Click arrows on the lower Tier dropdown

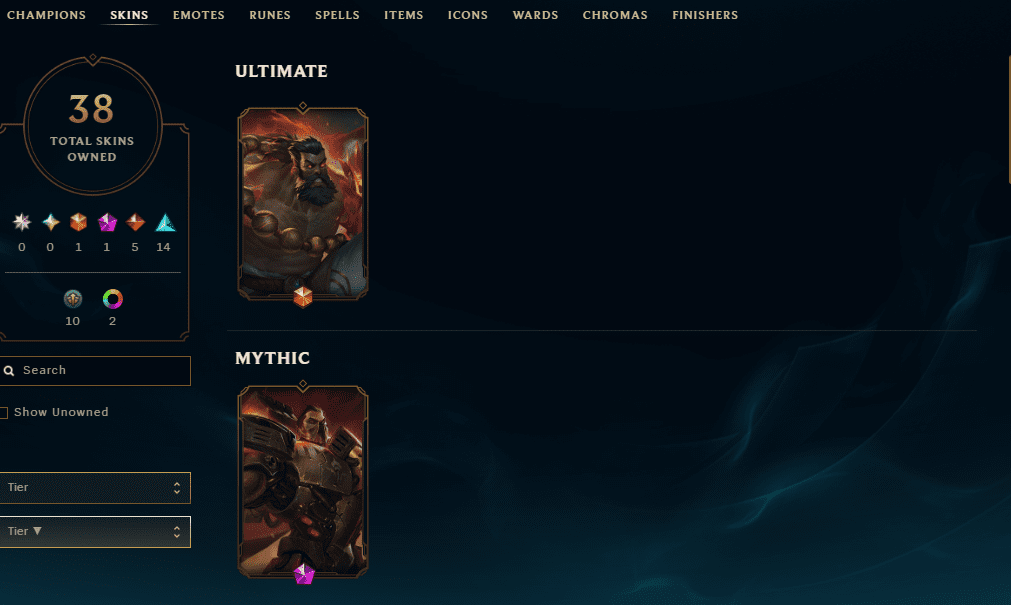pos(177,532)
